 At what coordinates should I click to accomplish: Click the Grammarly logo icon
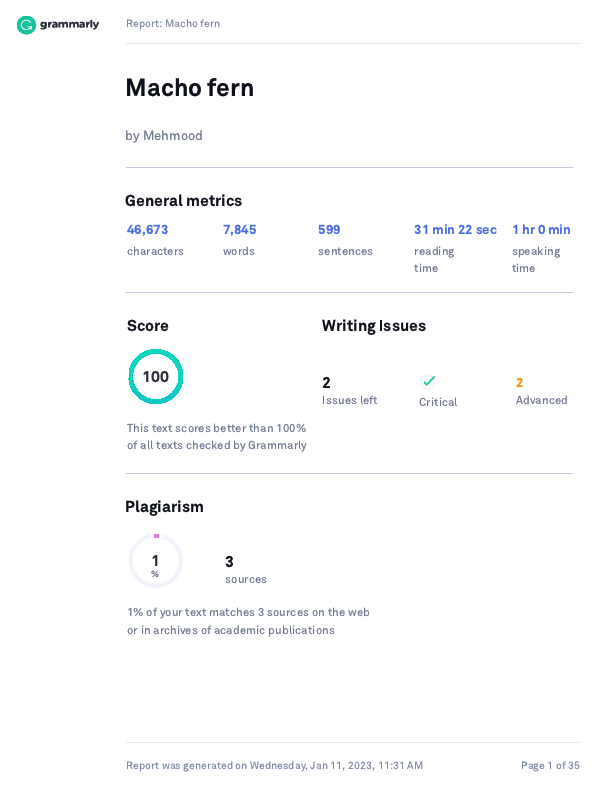click(x=26, y=25)
